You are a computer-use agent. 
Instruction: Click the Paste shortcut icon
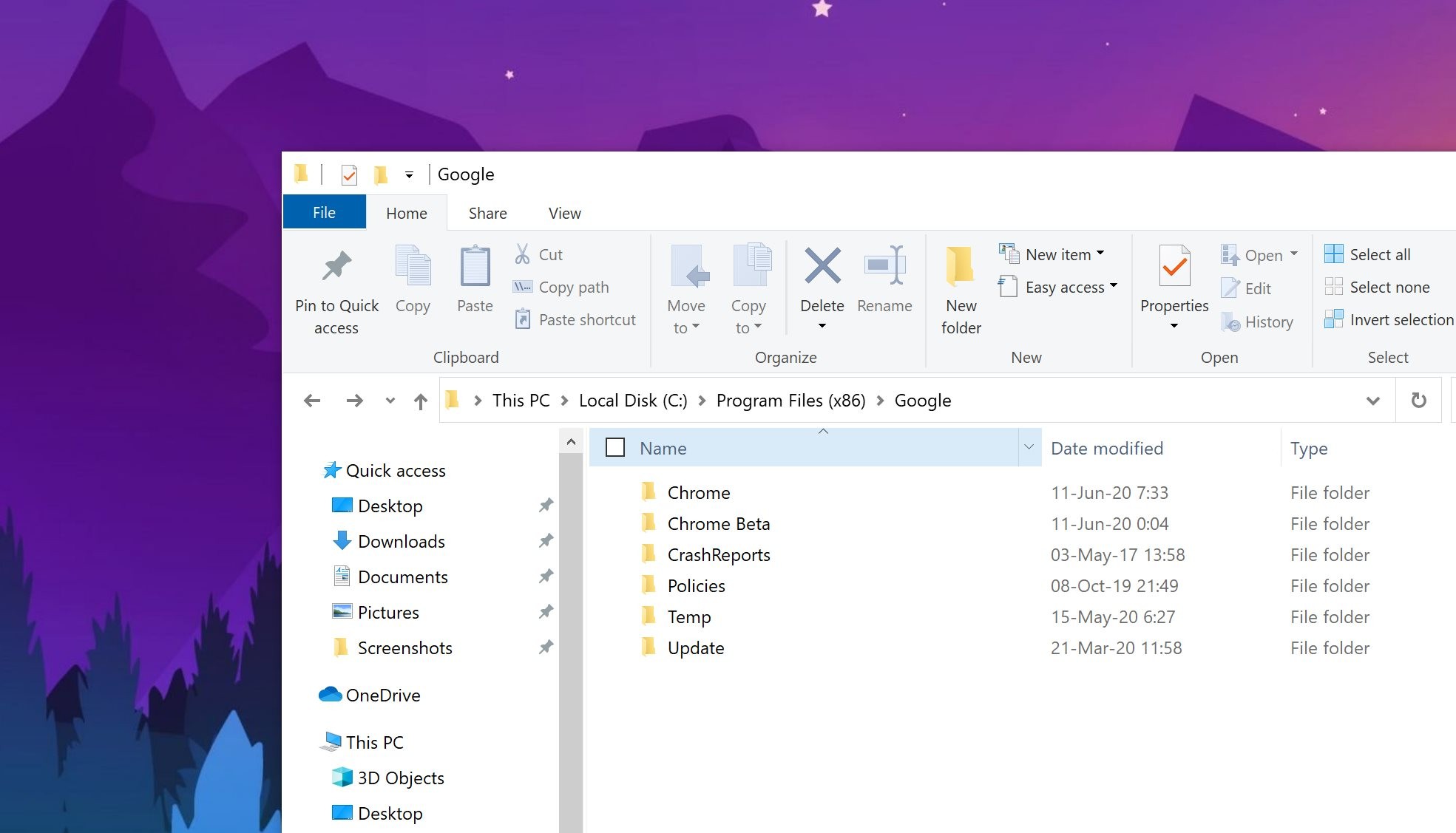point(524,319)
